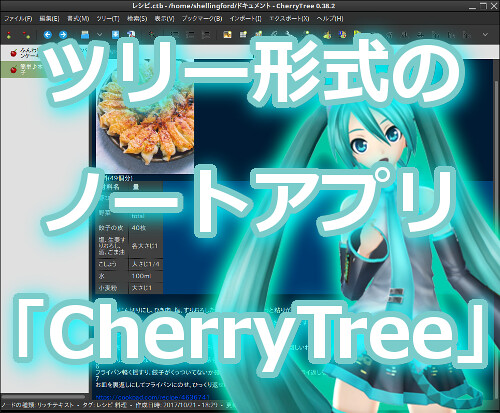Click the find toolbar icon
This screenshot has width=500, height=413.
point(152,35)
